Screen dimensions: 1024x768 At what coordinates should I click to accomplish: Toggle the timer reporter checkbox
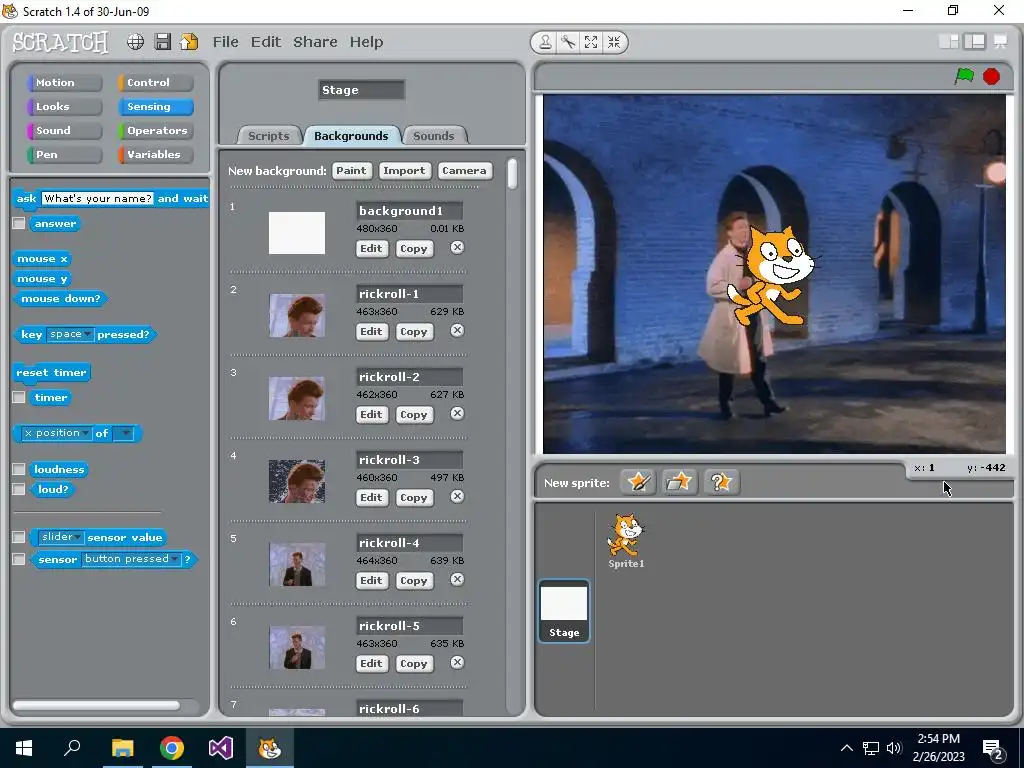19,397
